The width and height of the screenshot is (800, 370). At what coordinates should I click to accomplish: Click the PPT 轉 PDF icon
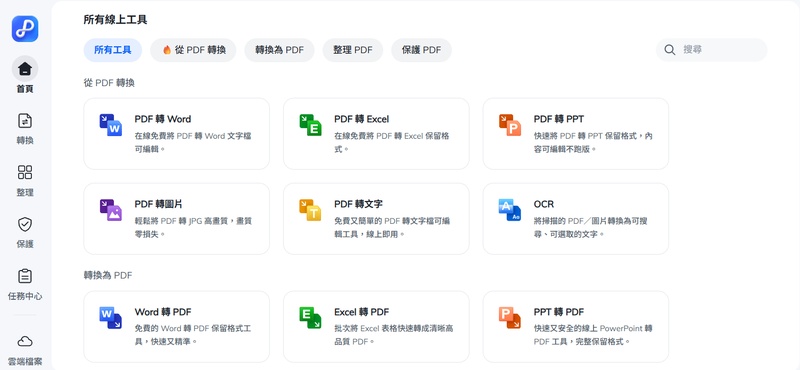[x=510, y=318]
